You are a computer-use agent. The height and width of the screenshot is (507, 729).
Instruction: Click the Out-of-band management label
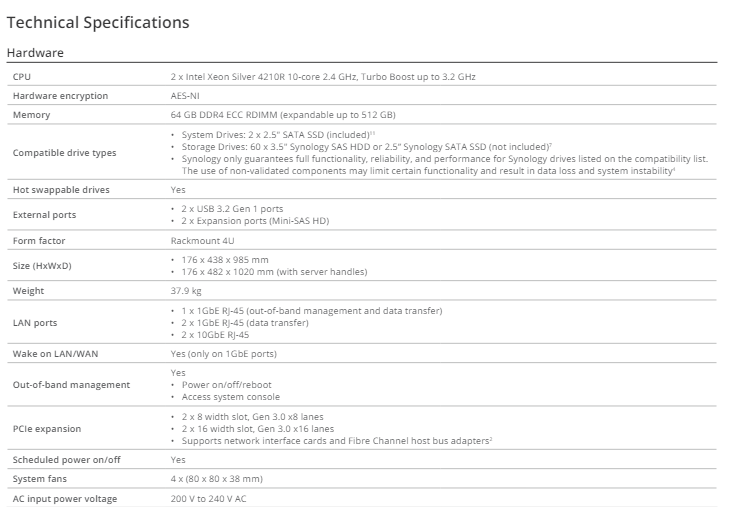[x=70, y=384]
